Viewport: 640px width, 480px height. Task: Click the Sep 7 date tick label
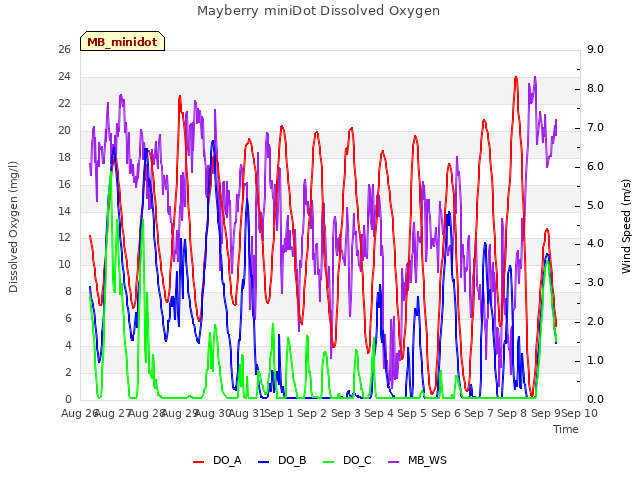pyautogui.click(x=479, y=413)
